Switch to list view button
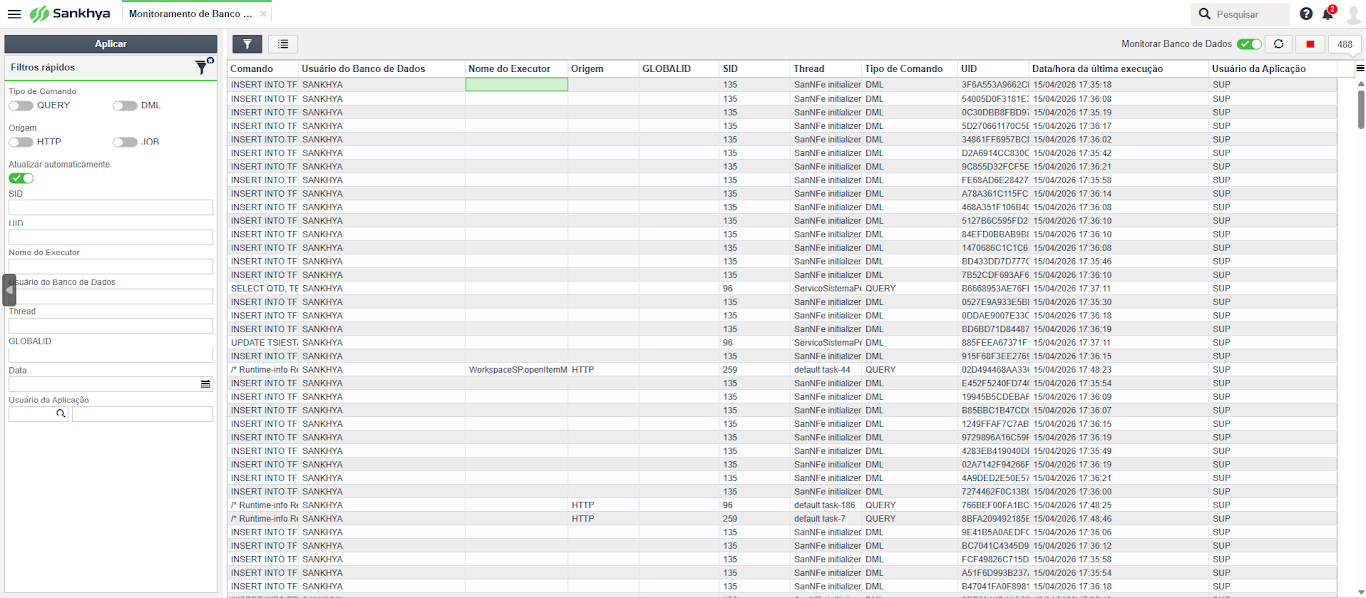 [x=283, y=44]
